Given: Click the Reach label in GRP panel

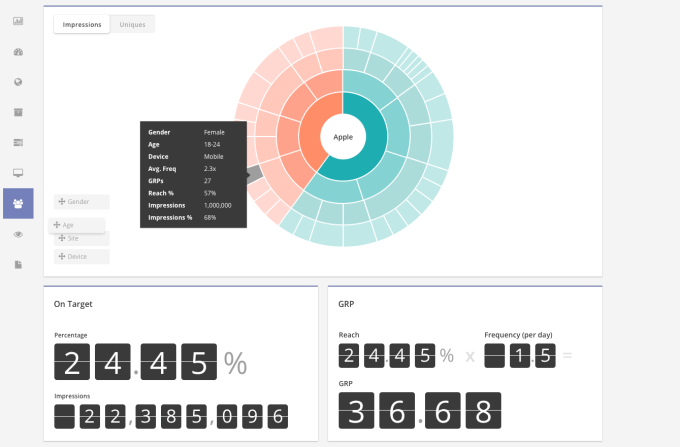Looking at the screenshot, I should (x=349, y=335).
